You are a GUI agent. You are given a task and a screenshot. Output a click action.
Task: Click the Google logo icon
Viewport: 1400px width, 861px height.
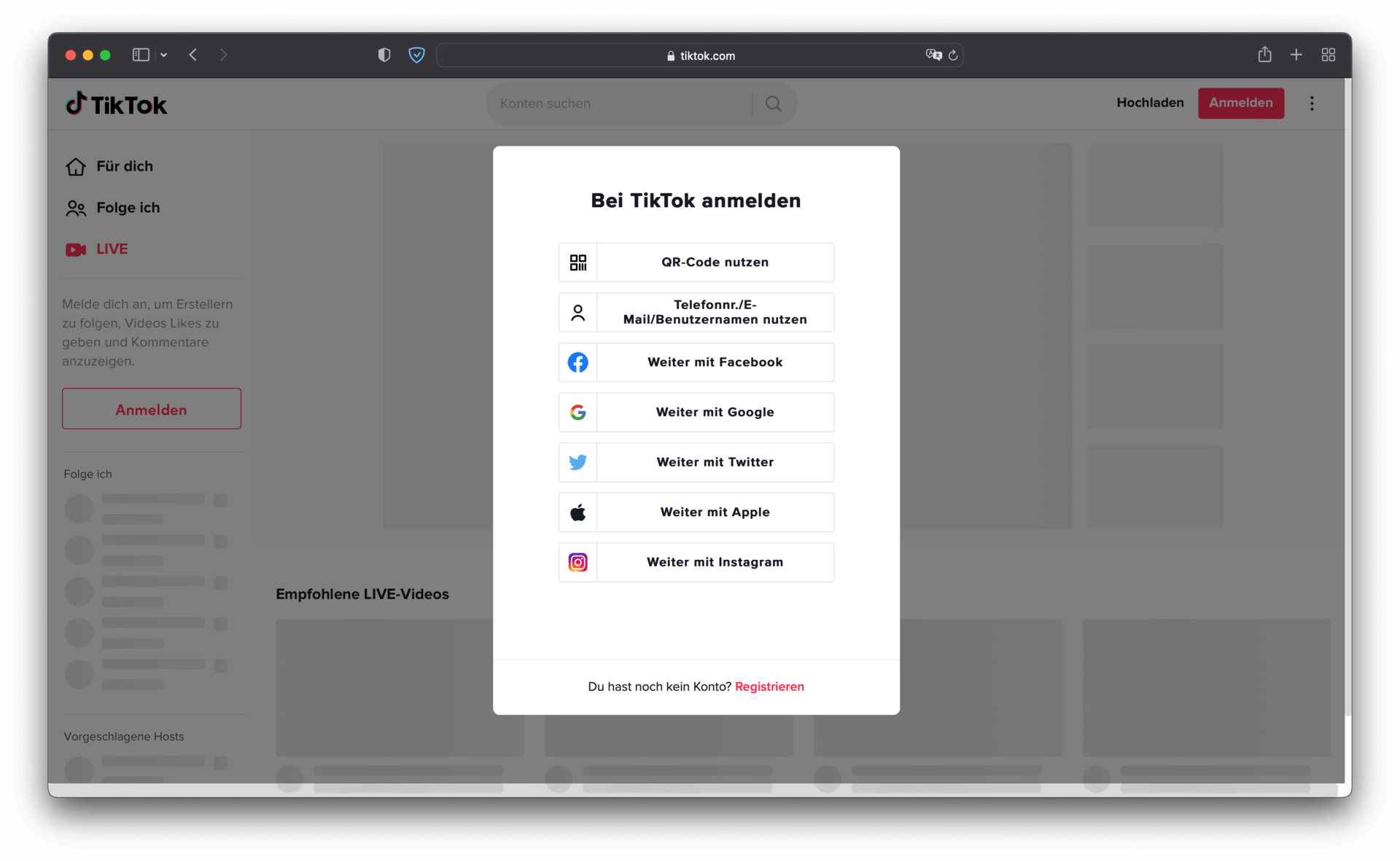click(x=577, y=413)
